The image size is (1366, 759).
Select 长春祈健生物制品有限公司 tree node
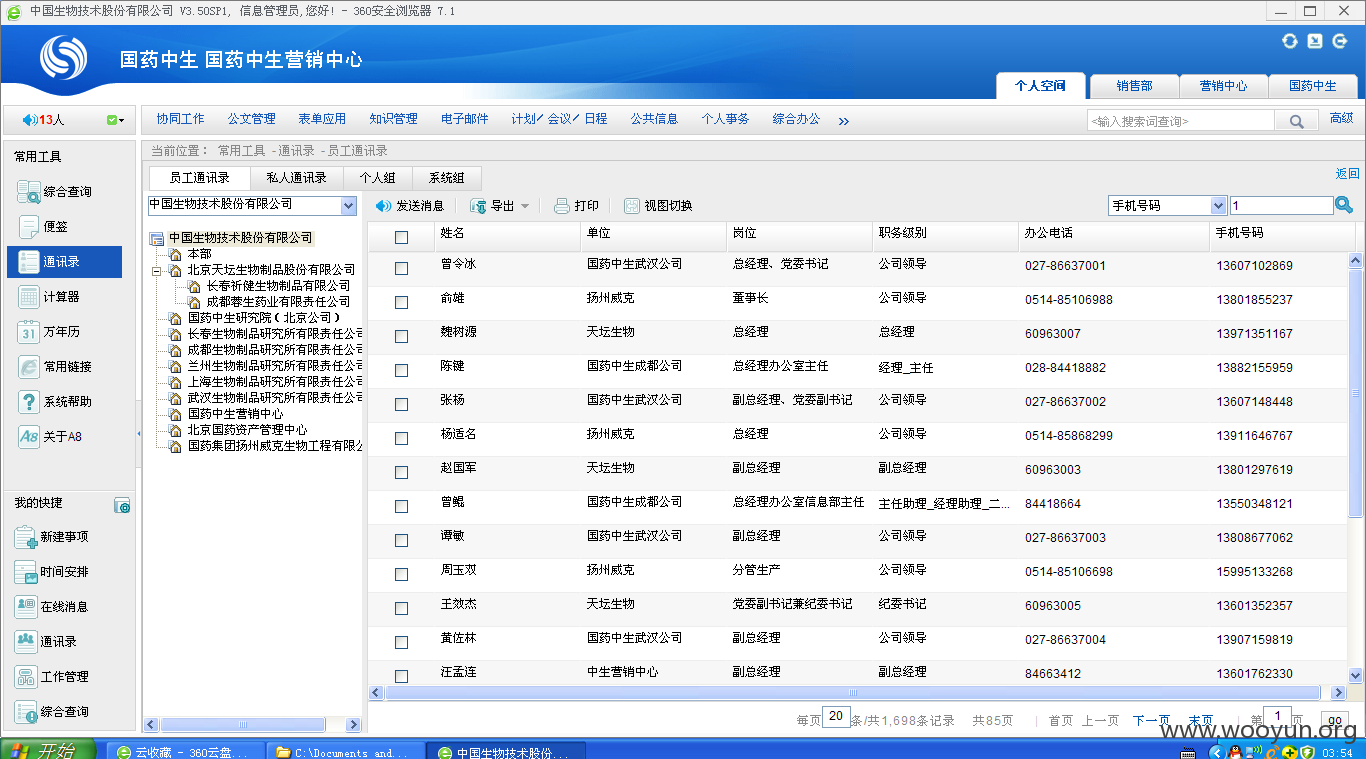point(278,286)
